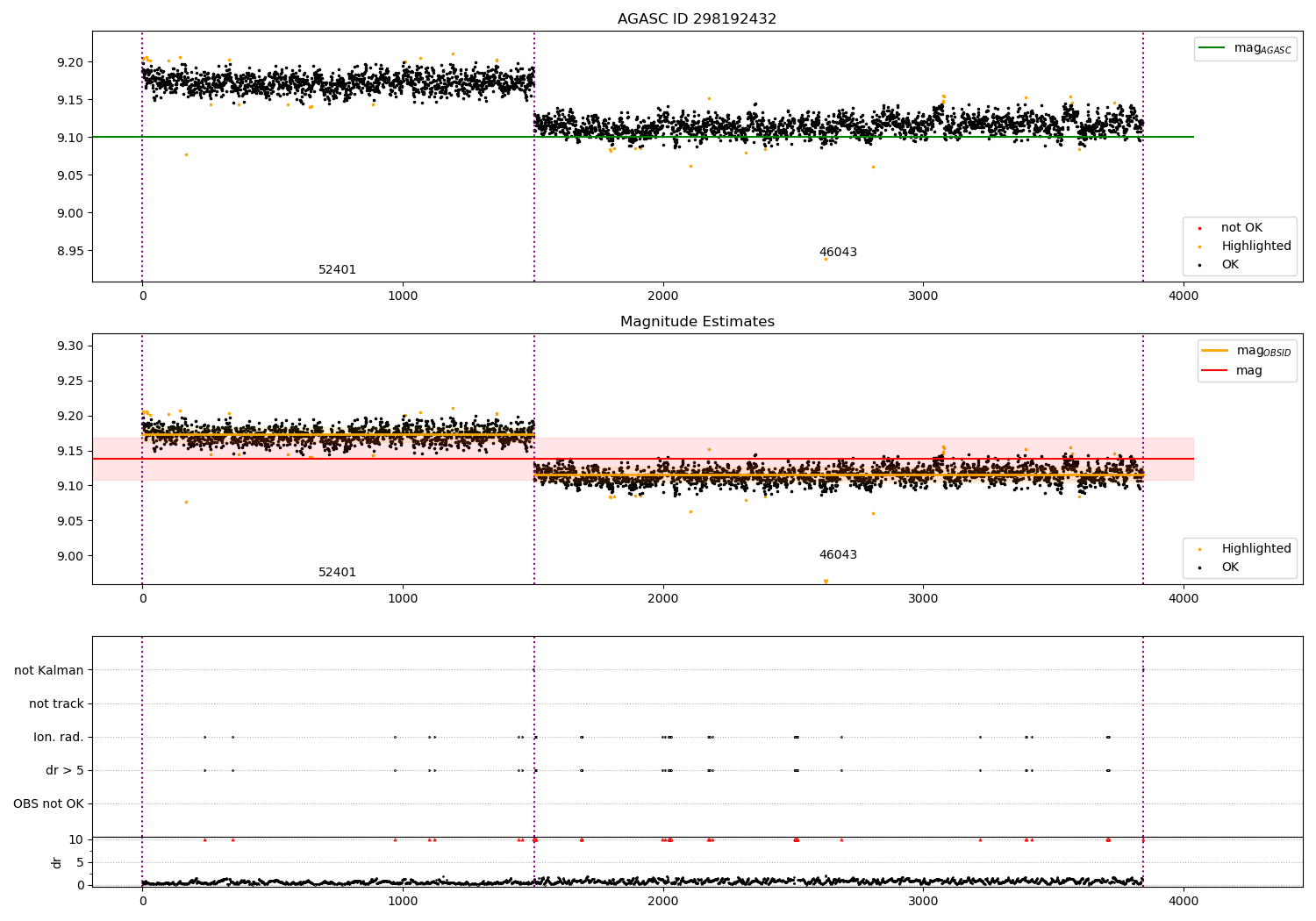1316x921 pixels.
Task: Click the 9.20 y-tick on the top plot
Action: (69, 62)
